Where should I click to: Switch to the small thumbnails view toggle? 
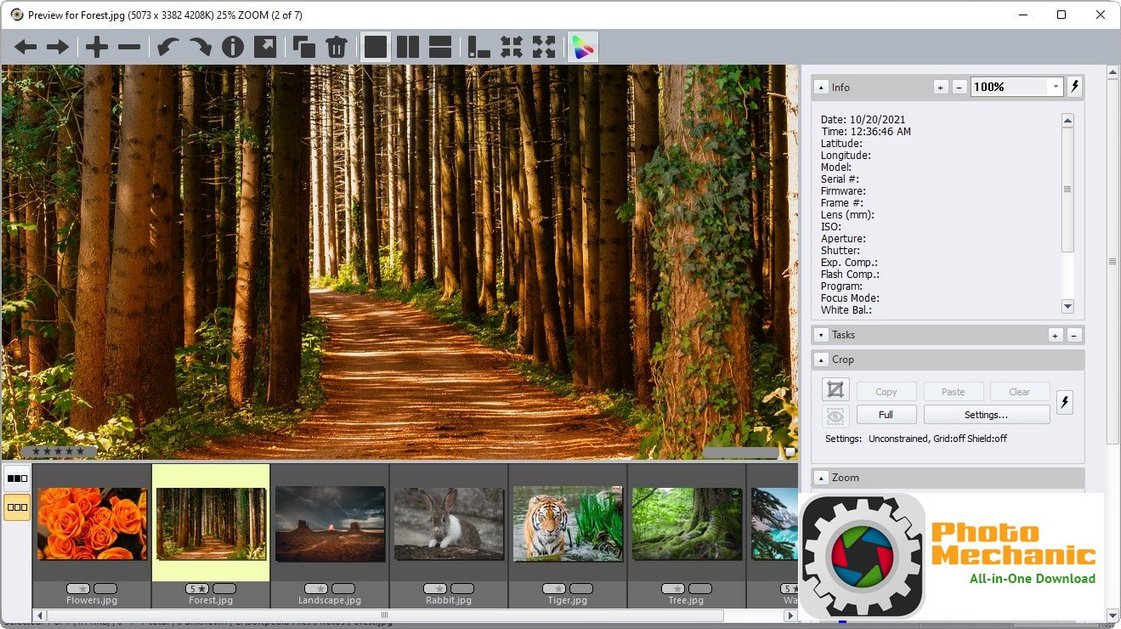coord(16,508)
